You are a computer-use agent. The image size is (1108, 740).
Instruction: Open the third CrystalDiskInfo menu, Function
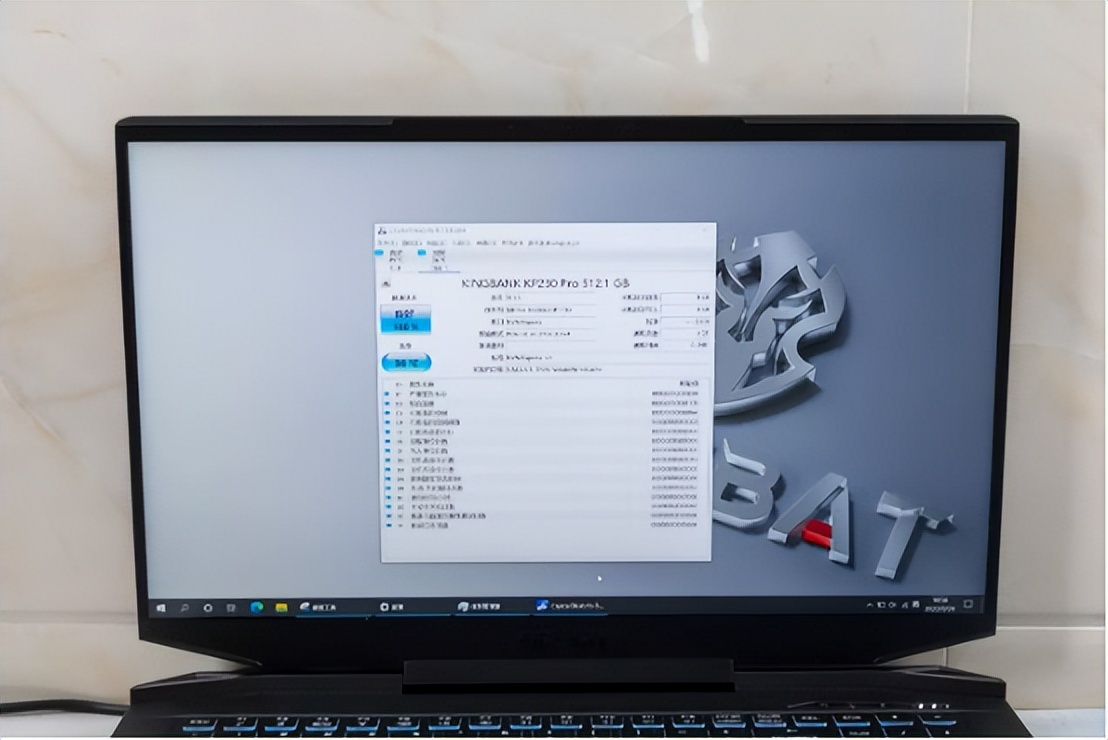pos(435,243)
